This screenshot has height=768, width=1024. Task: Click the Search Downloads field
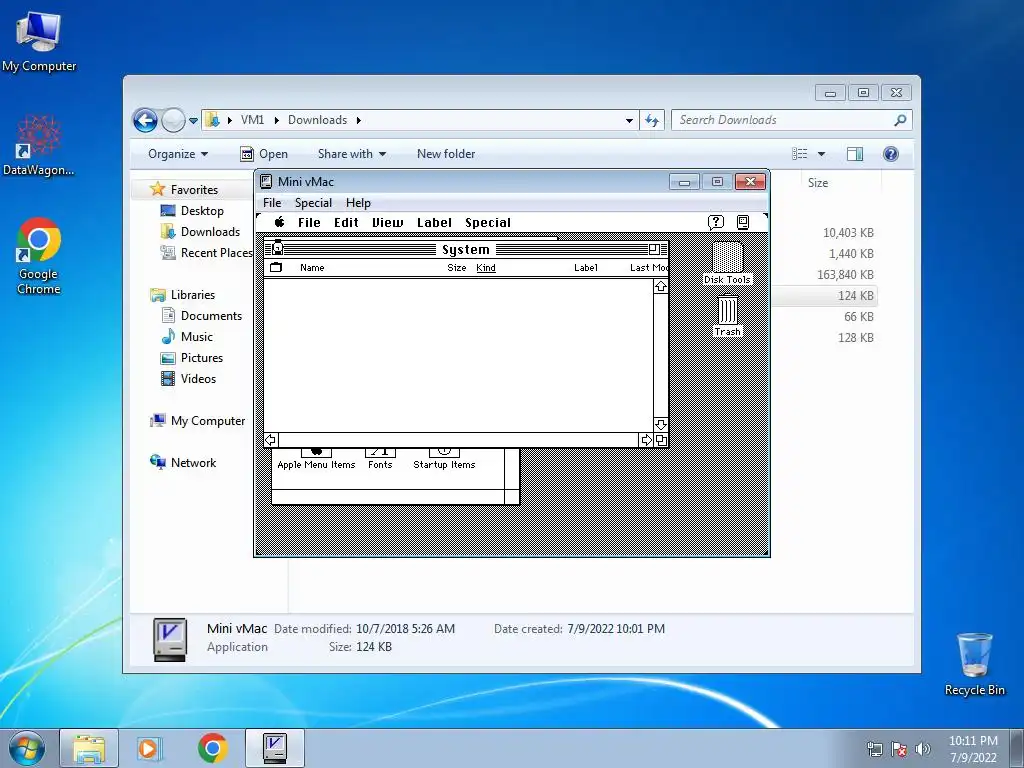point(792,120)
